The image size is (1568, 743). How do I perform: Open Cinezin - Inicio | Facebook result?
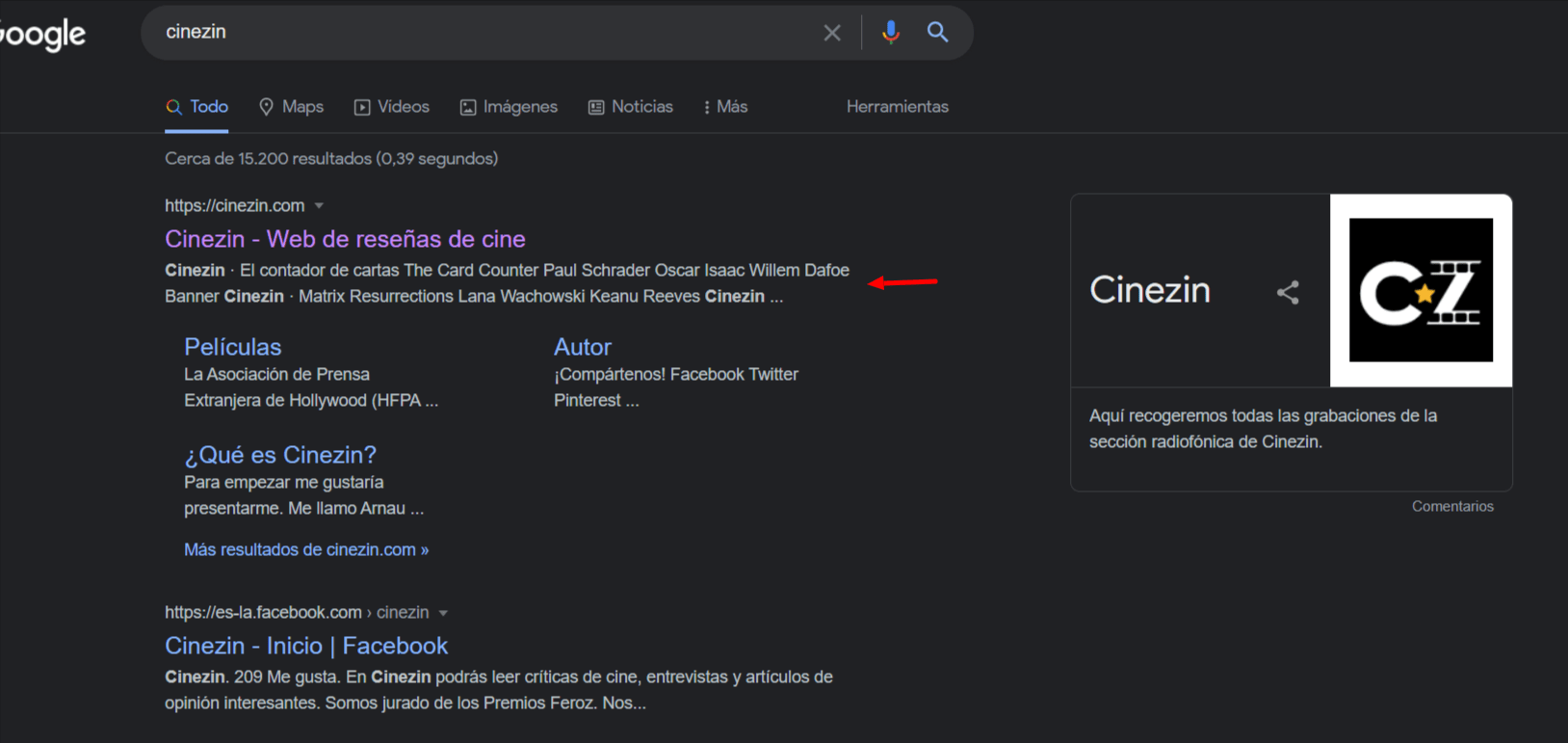[x=306, y=646]
